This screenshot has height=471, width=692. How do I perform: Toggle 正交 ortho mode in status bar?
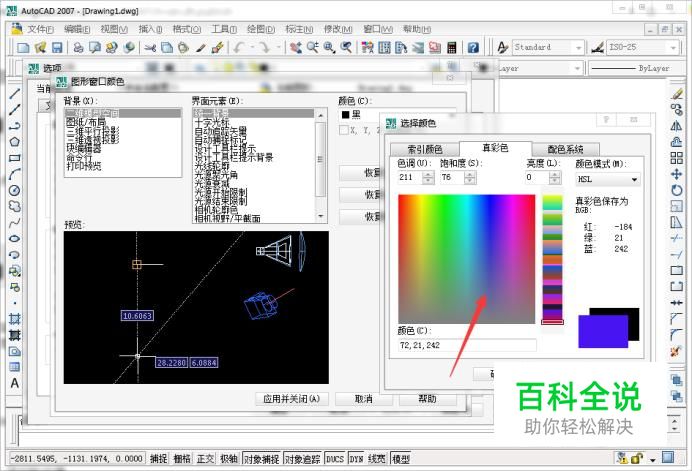(205, 459)
